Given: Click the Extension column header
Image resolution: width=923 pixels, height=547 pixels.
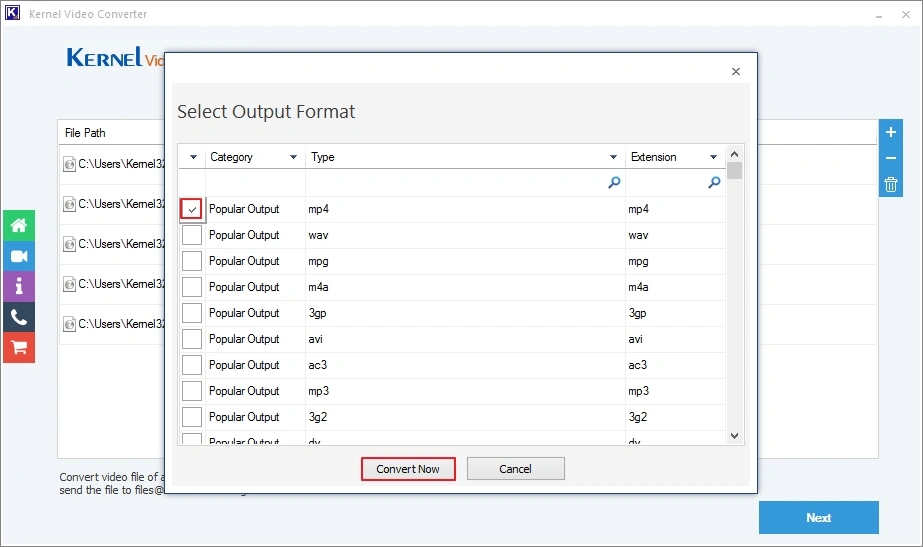Looking at the screenshot, I should point(675,157).
